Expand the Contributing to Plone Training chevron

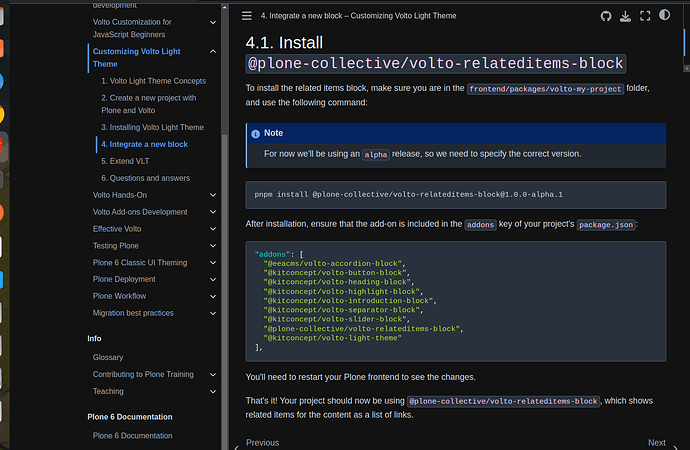pos(213,374)
